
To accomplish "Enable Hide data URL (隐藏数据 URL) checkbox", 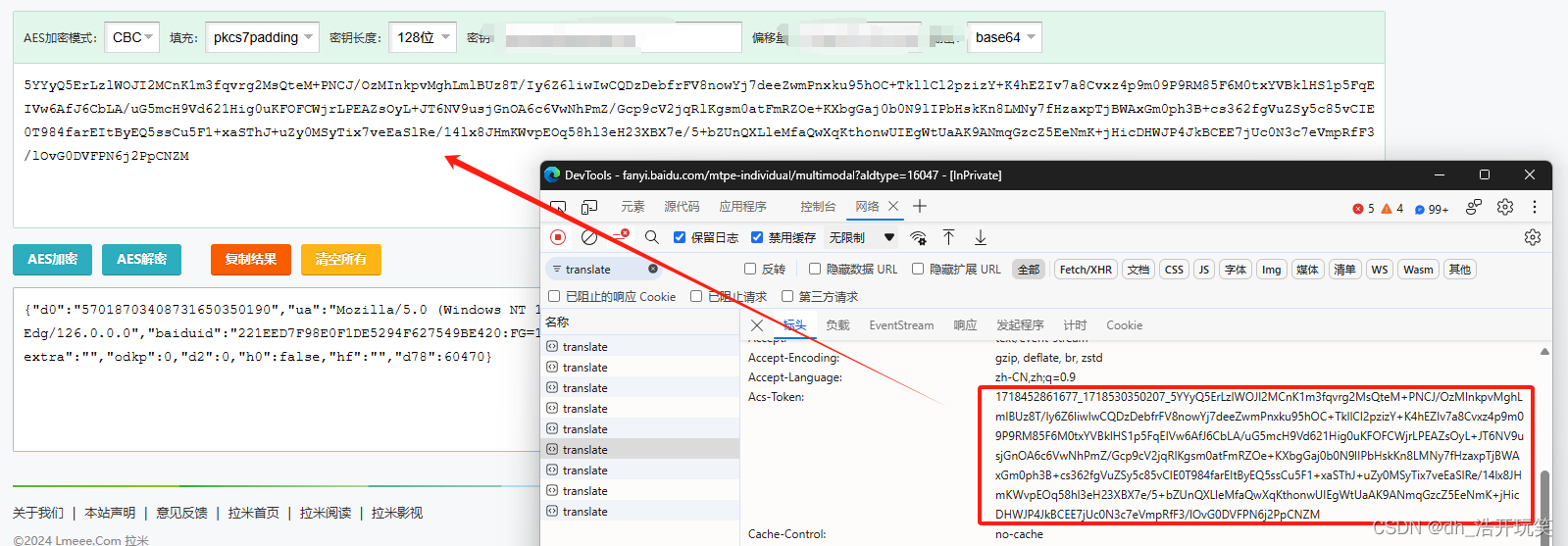I will (x=815, y=269).
